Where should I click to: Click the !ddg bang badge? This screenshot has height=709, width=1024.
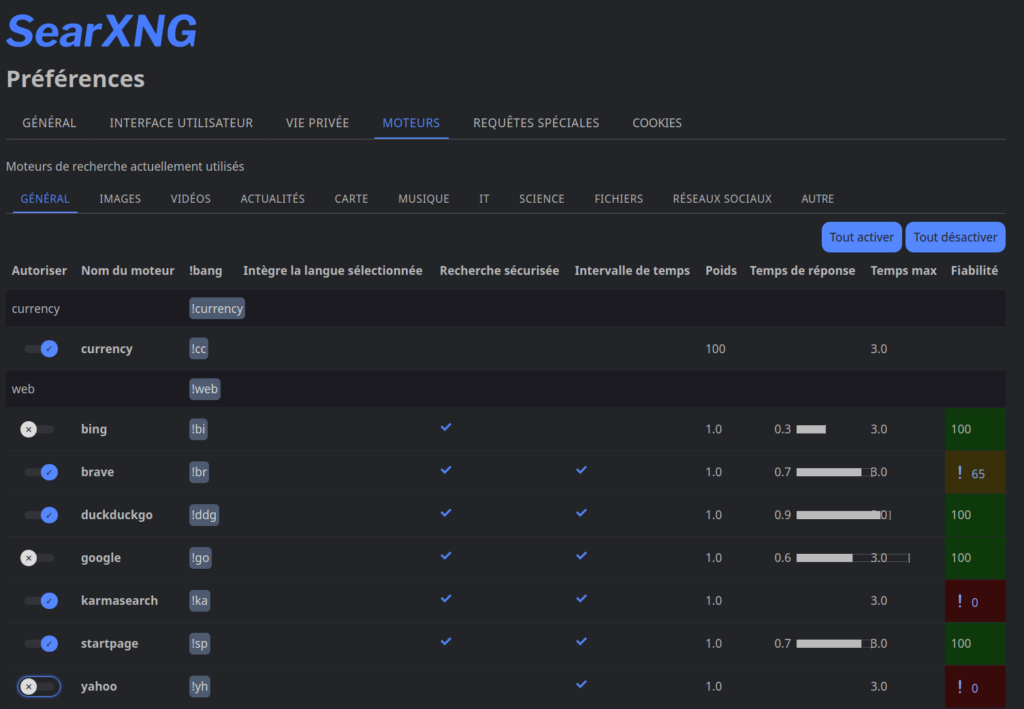pyautogui.click(x=204, y=515)
